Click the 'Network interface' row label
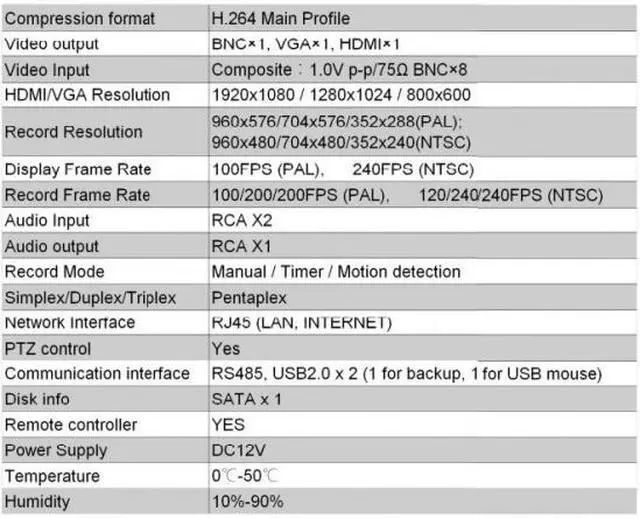 69,323
